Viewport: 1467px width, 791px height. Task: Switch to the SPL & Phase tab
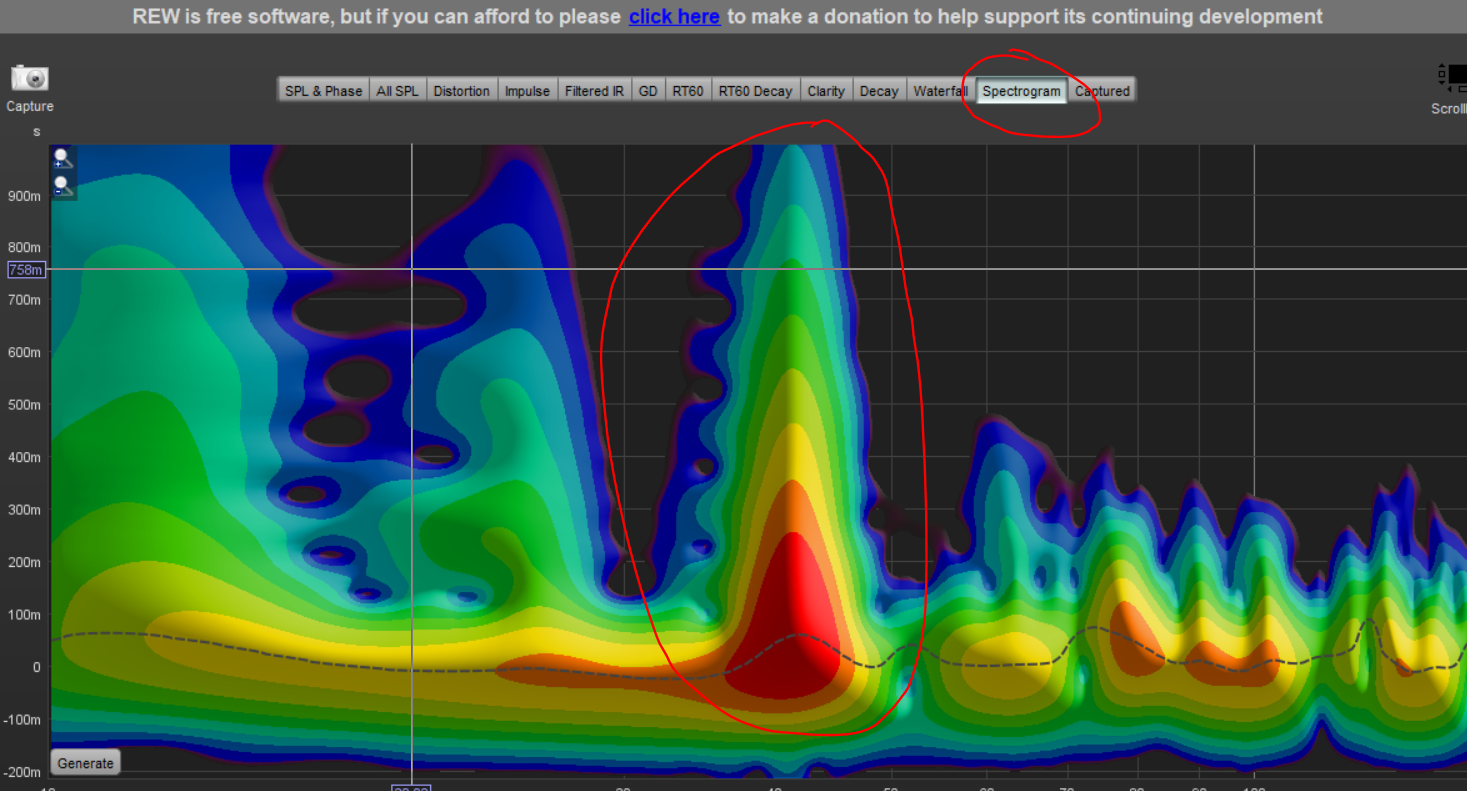click(x=323, y=91)
